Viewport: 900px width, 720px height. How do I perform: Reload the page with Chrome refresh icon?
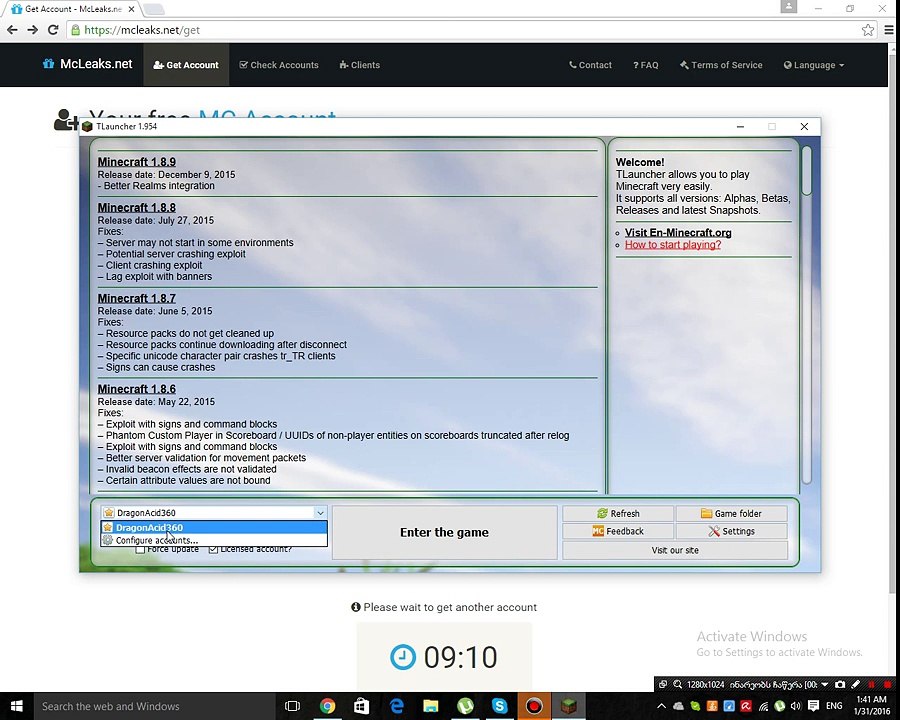53,30
